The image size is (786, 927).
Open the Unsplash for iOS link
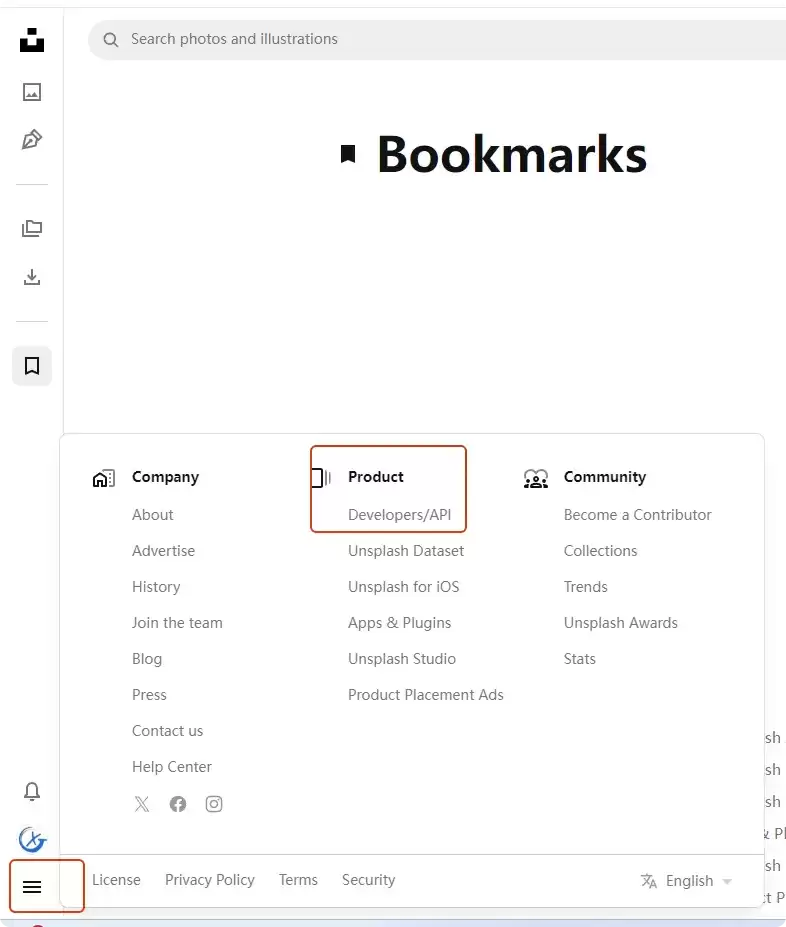(x=404, y=587)
